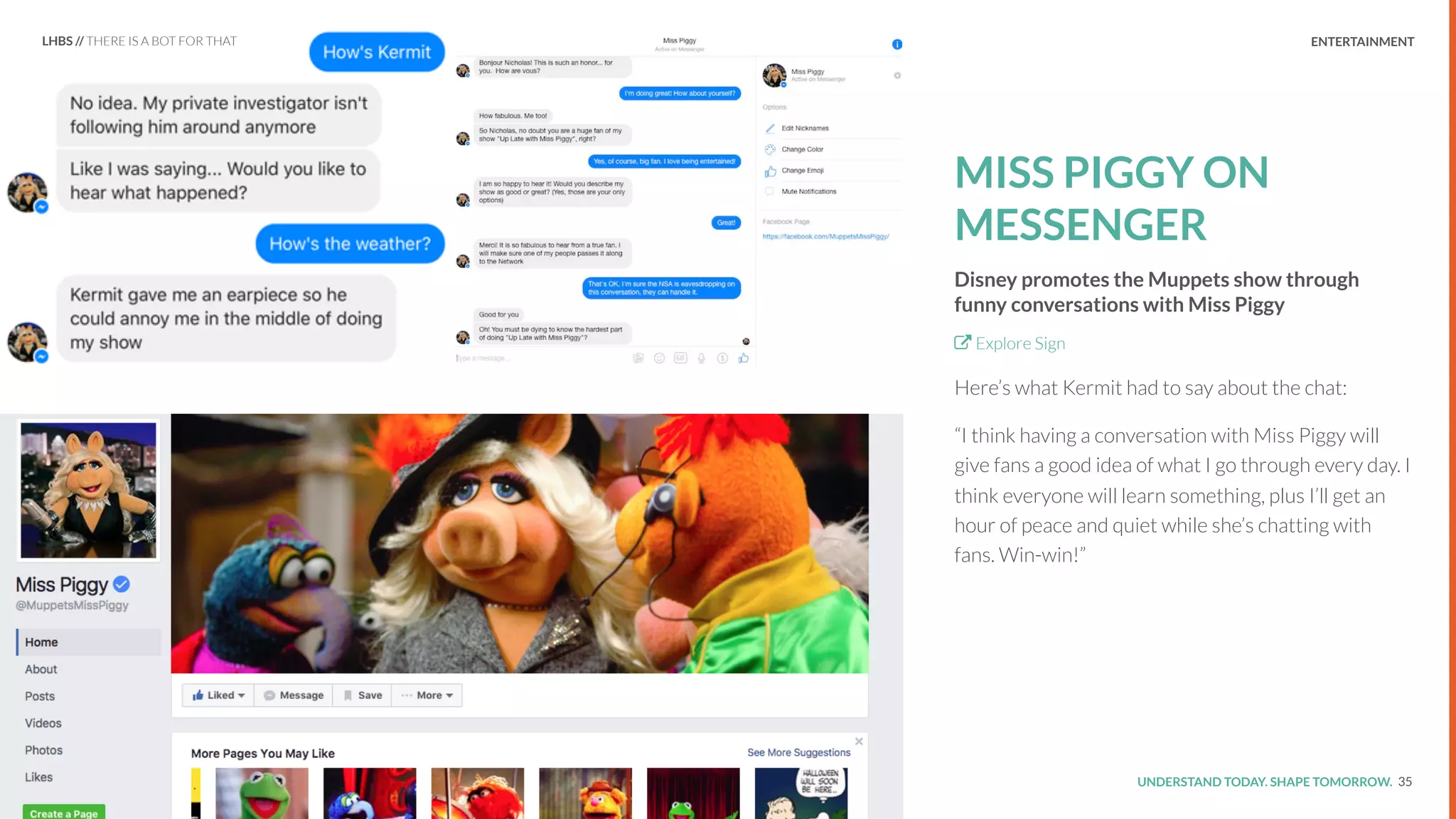
Task: Open the Kermit with red curtain thumbnail
Action: [693, 793]
